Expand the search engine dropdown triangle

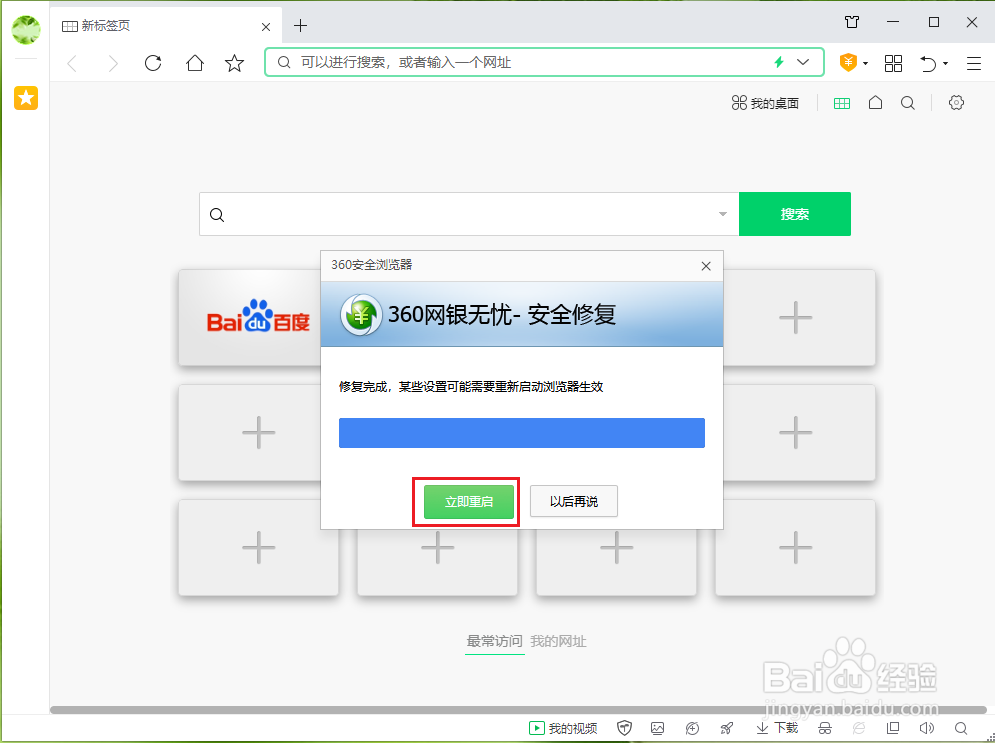[723, 214]
